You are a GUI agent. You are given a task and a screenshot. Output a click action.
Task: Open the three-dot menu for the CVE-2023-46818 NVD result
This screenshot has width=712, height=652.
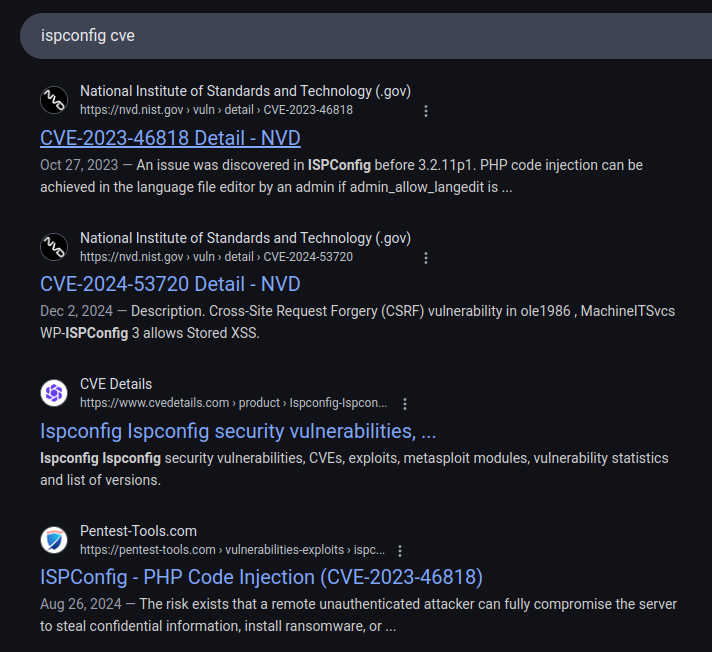pyautogui.click(x=426, y=111)
